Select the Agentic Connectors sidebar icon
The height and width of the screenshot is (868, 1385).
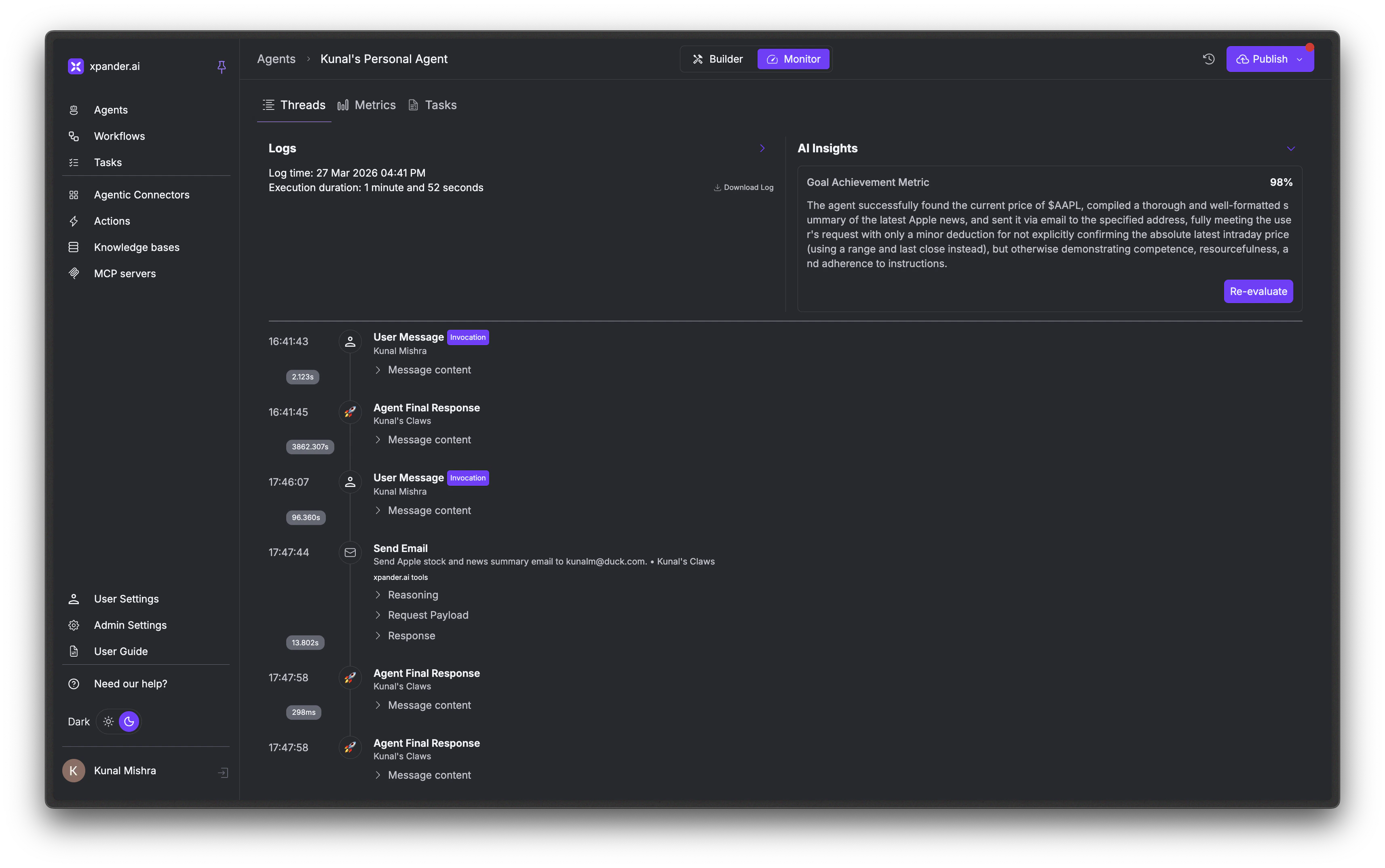[x=74, y=195]
